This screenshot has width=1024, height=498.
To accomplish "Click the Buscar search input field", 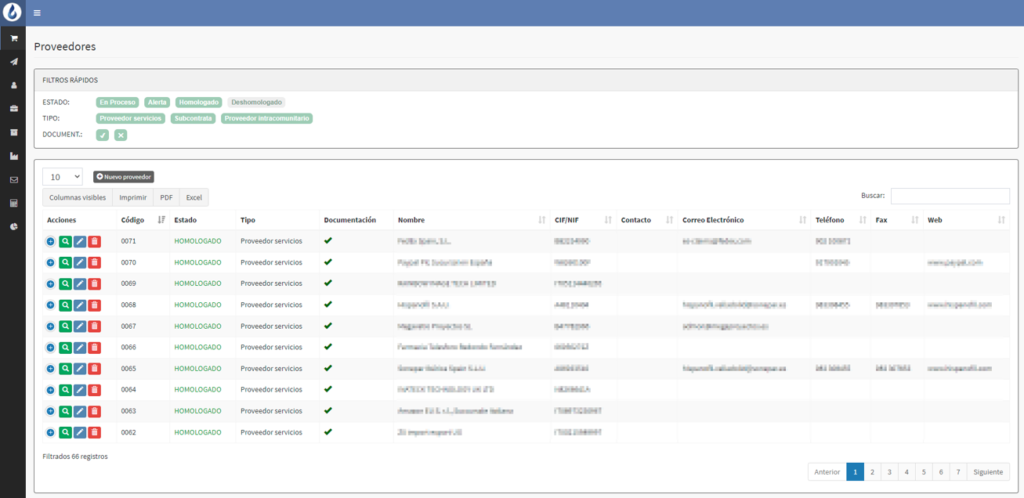I will coord(949,196).
